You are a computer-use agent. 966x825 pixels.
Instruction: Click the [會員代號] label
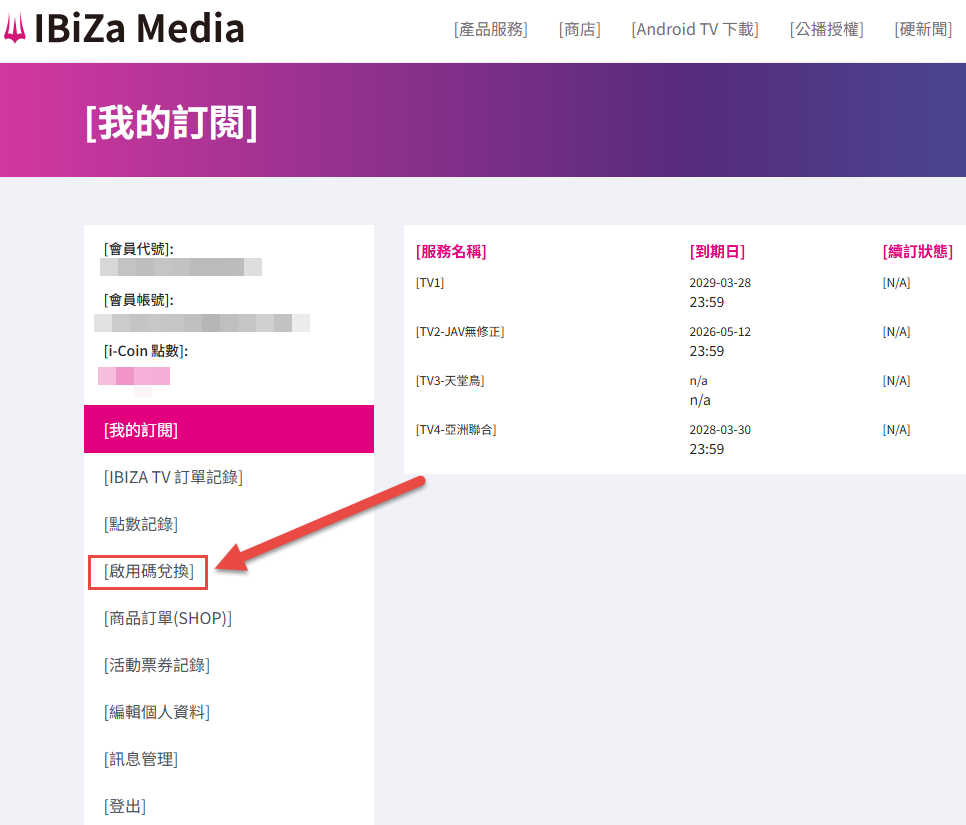(x=139, y=249)
